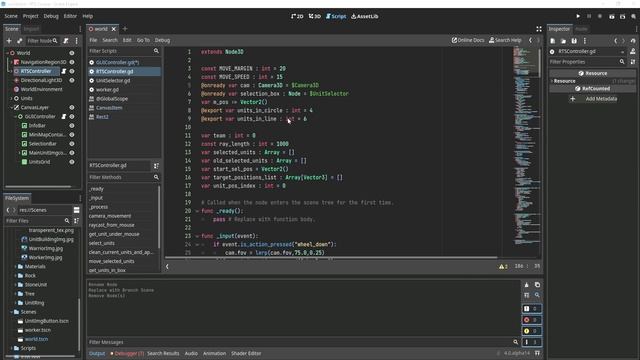Screen dimensions: 640x360
Task: Toggle standard messages filter in output
Action: click(532, 309)
